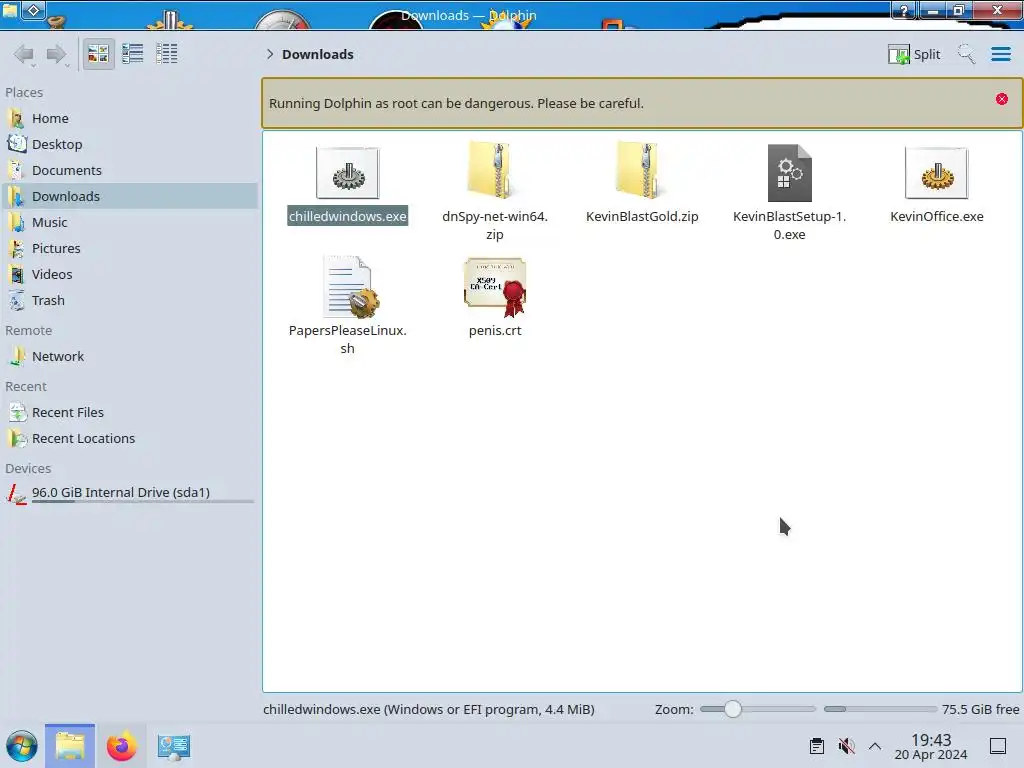This screenshot has width=1024, height=768.
Task: Click the title bar help button
Action: coord(905,10)
